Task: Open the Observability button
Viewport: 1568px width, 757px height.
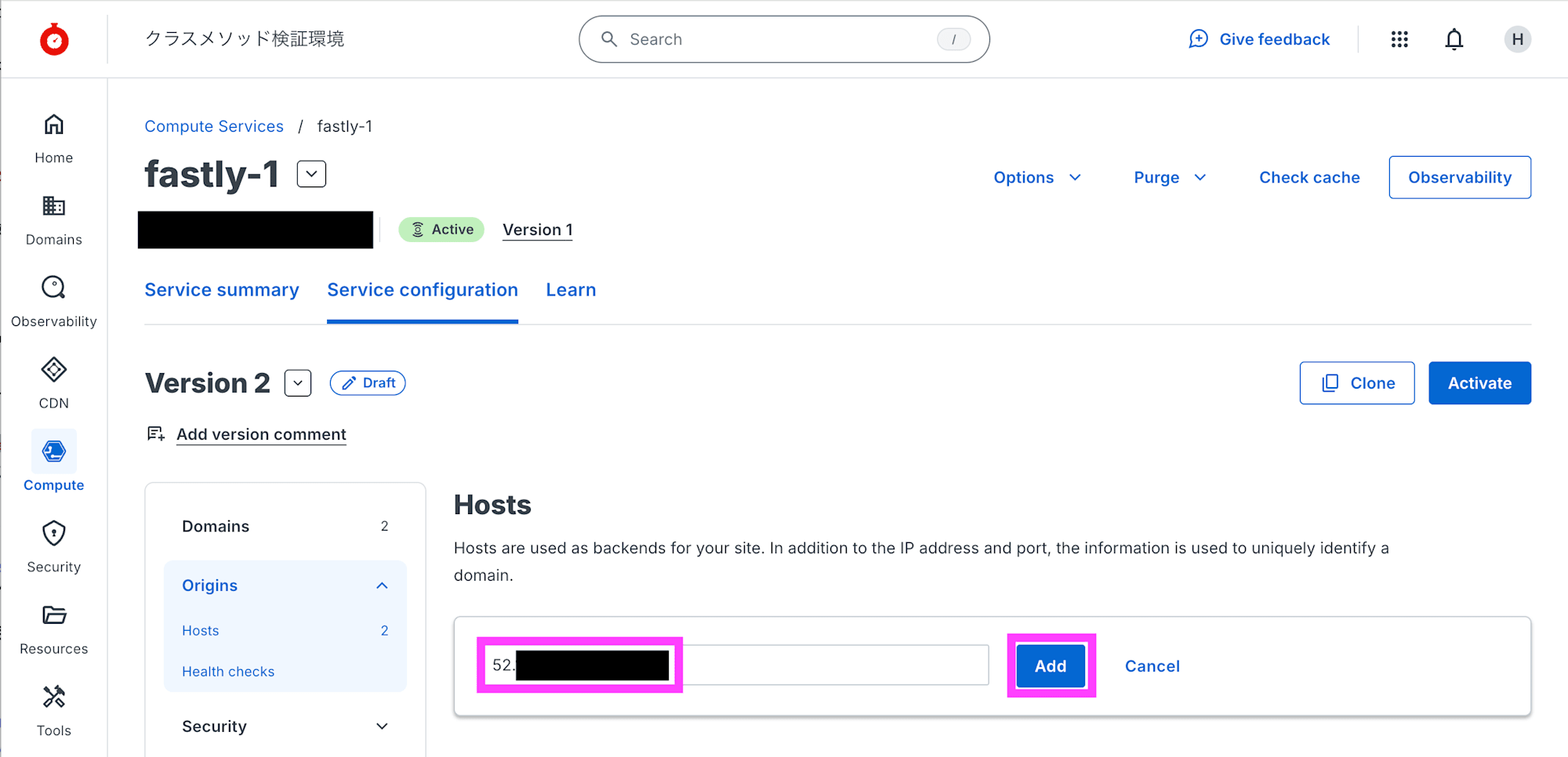Action: tap(1460, 178)
